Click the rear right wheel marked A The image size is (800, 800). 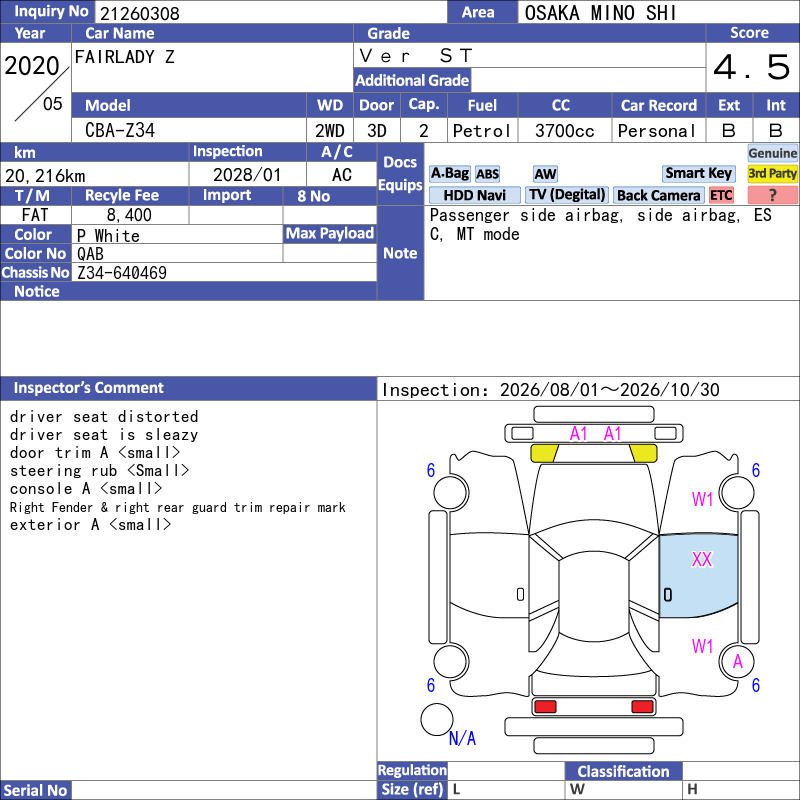(737, 662)
